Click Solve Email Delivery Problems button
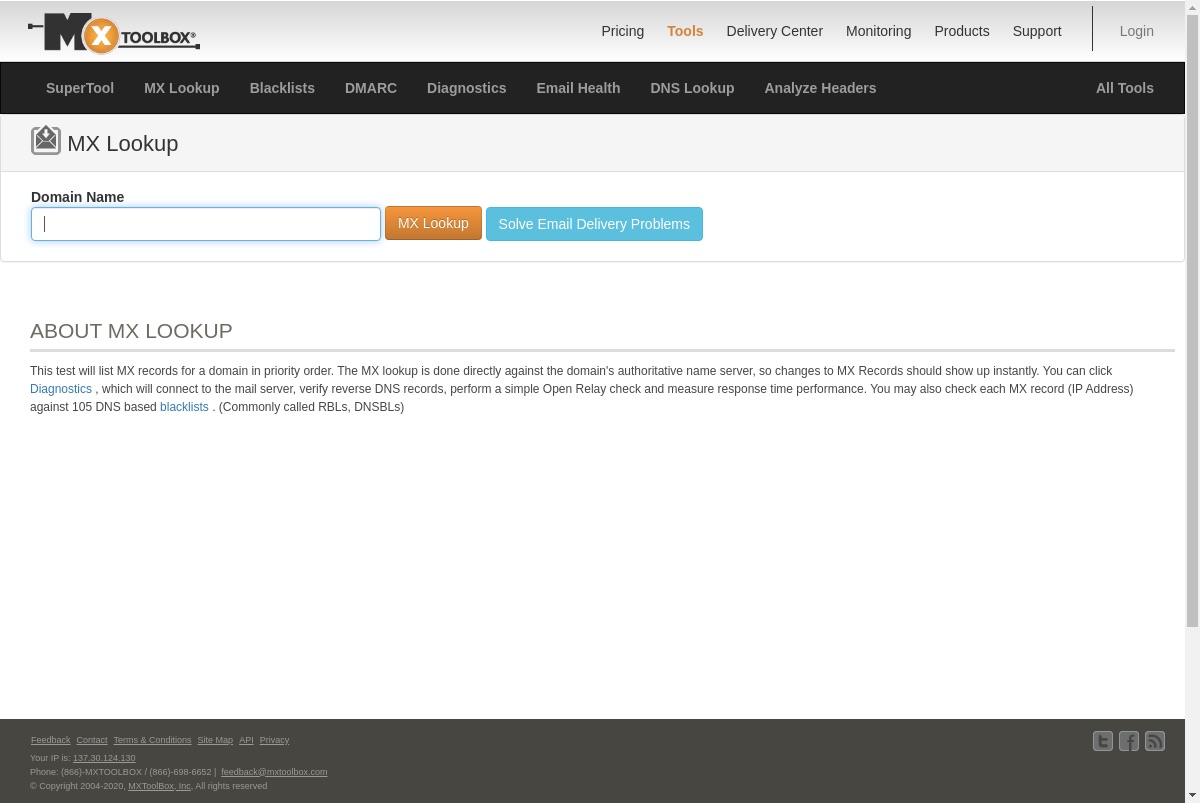The image size is (1200, 803). point(594,224)
